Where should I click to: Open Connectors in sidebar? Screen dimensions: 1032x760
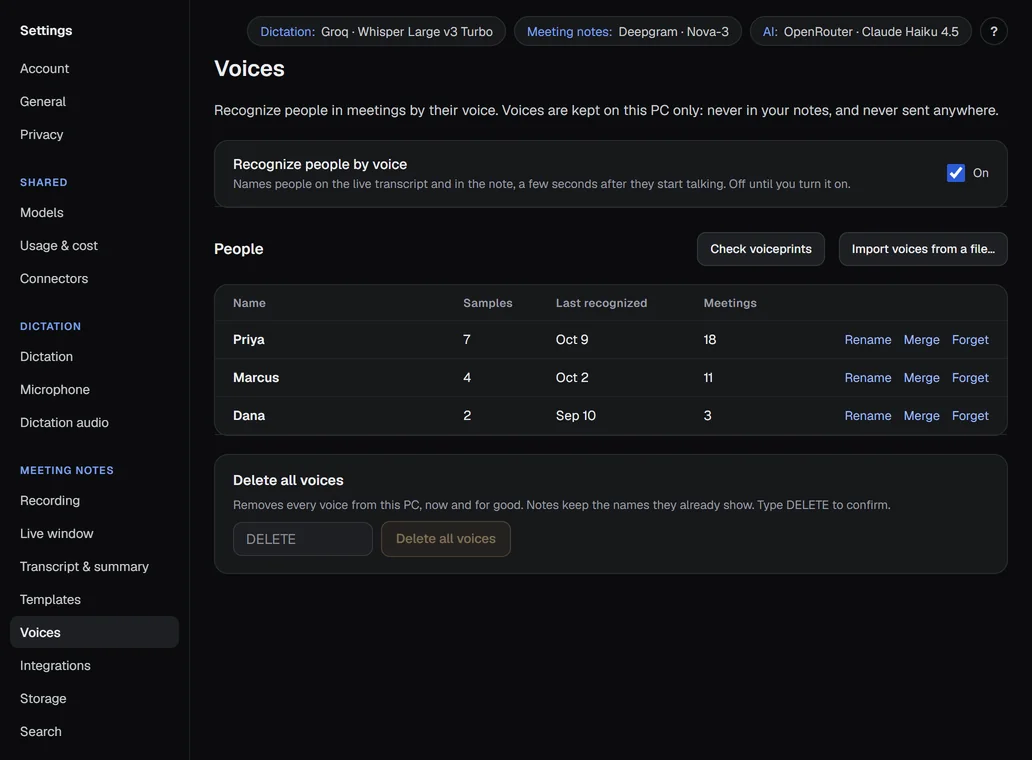click(94, 278)
